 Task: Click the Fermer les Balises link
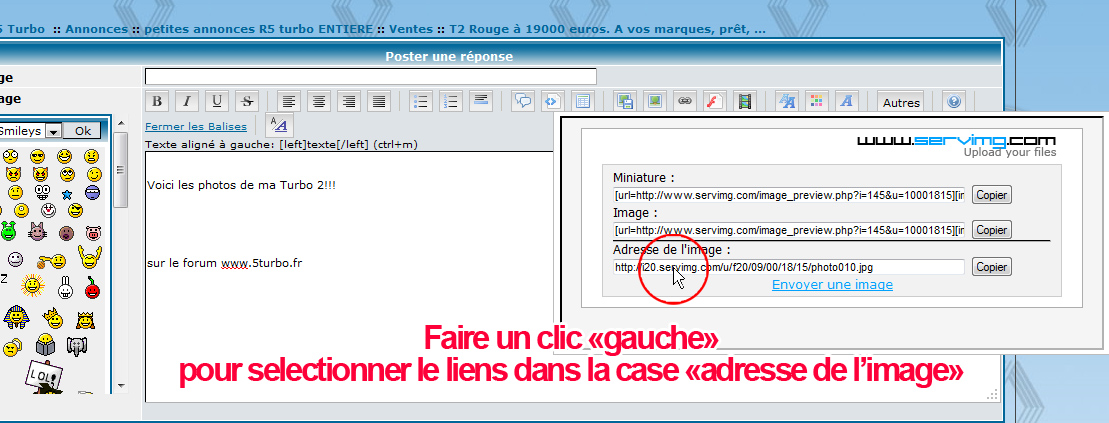(x=195, y=126)
